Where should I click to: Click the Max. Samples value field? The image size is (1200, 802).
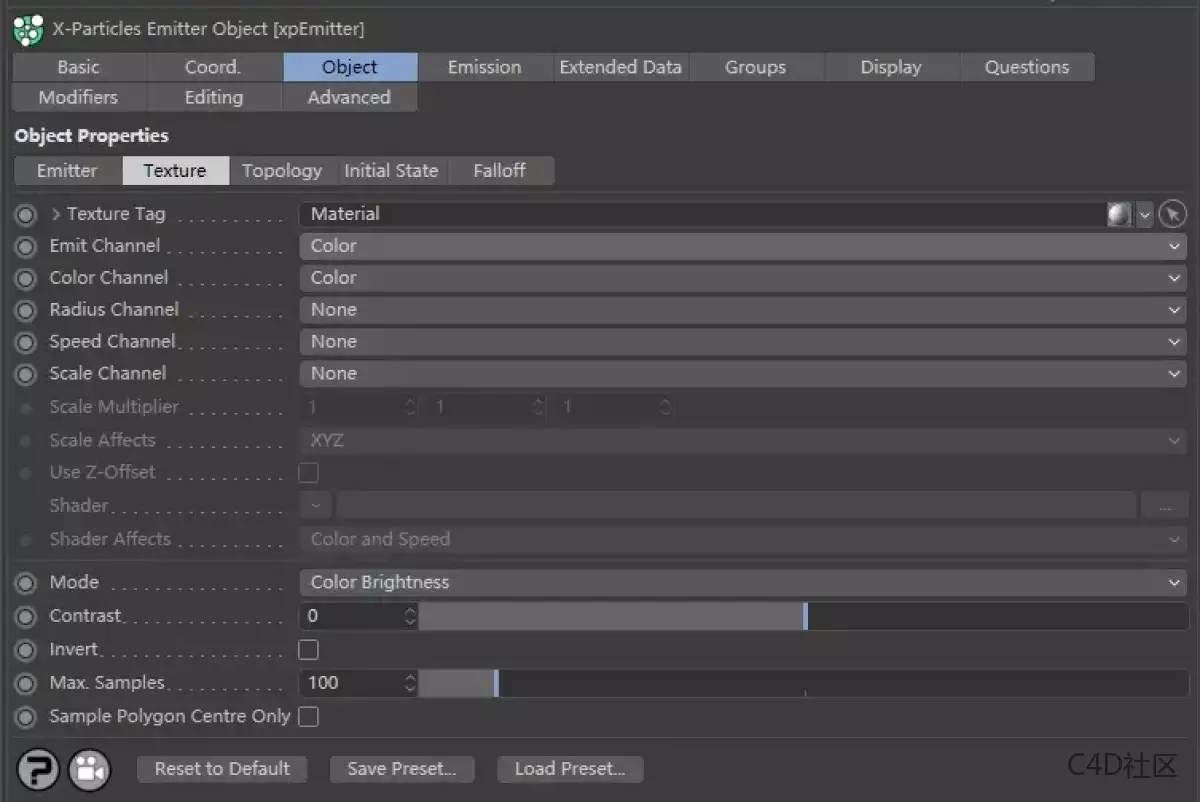coord(350,683)
